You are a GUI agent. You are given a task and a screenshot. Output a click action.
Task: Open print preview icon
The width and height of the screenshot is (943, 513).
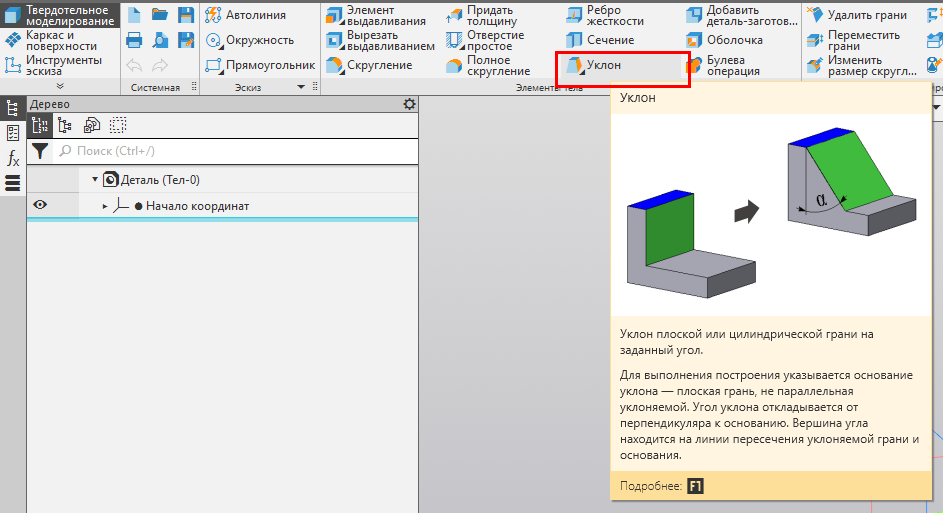tap(160, 40)
